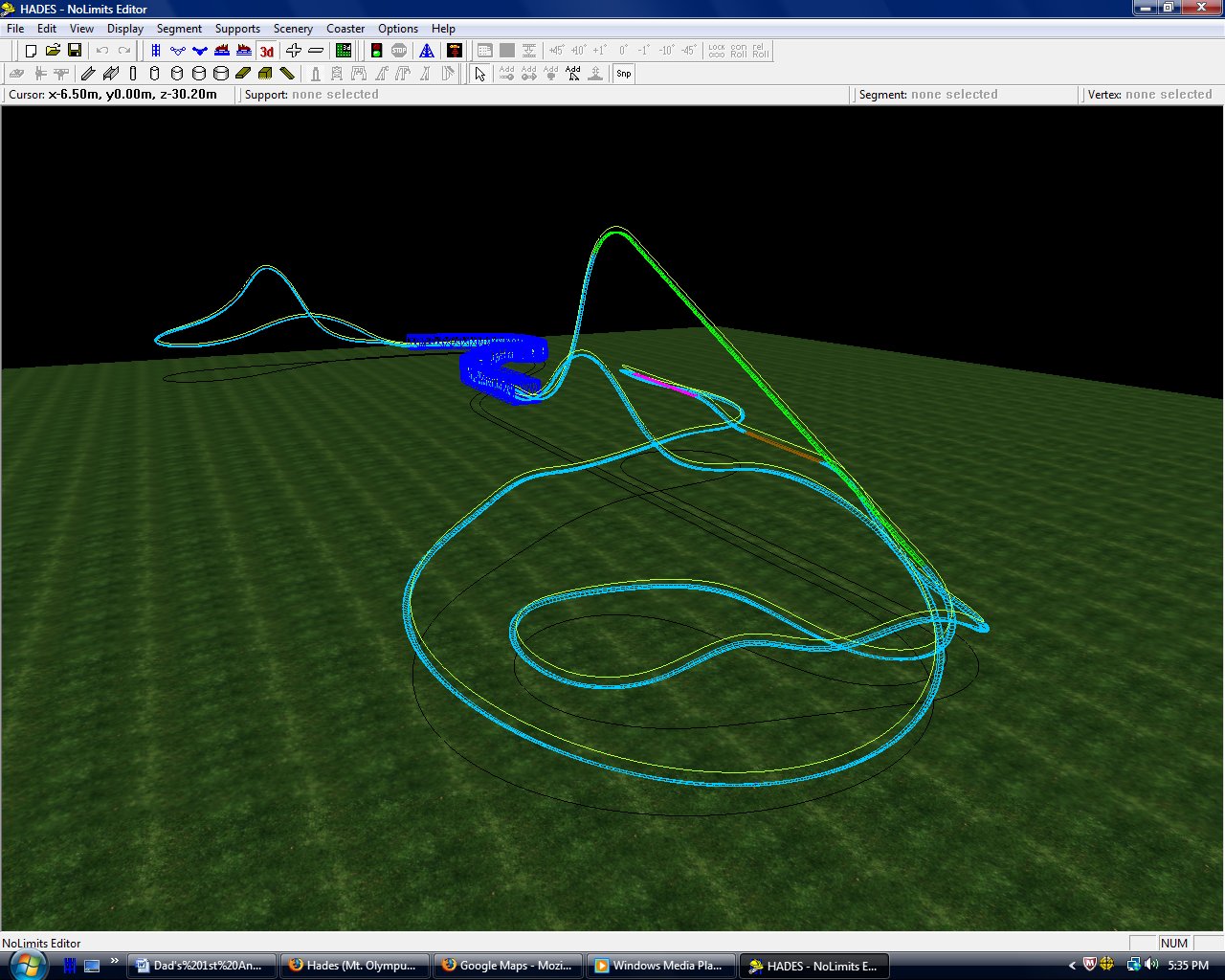Open the Supports menu

[237, 29]
